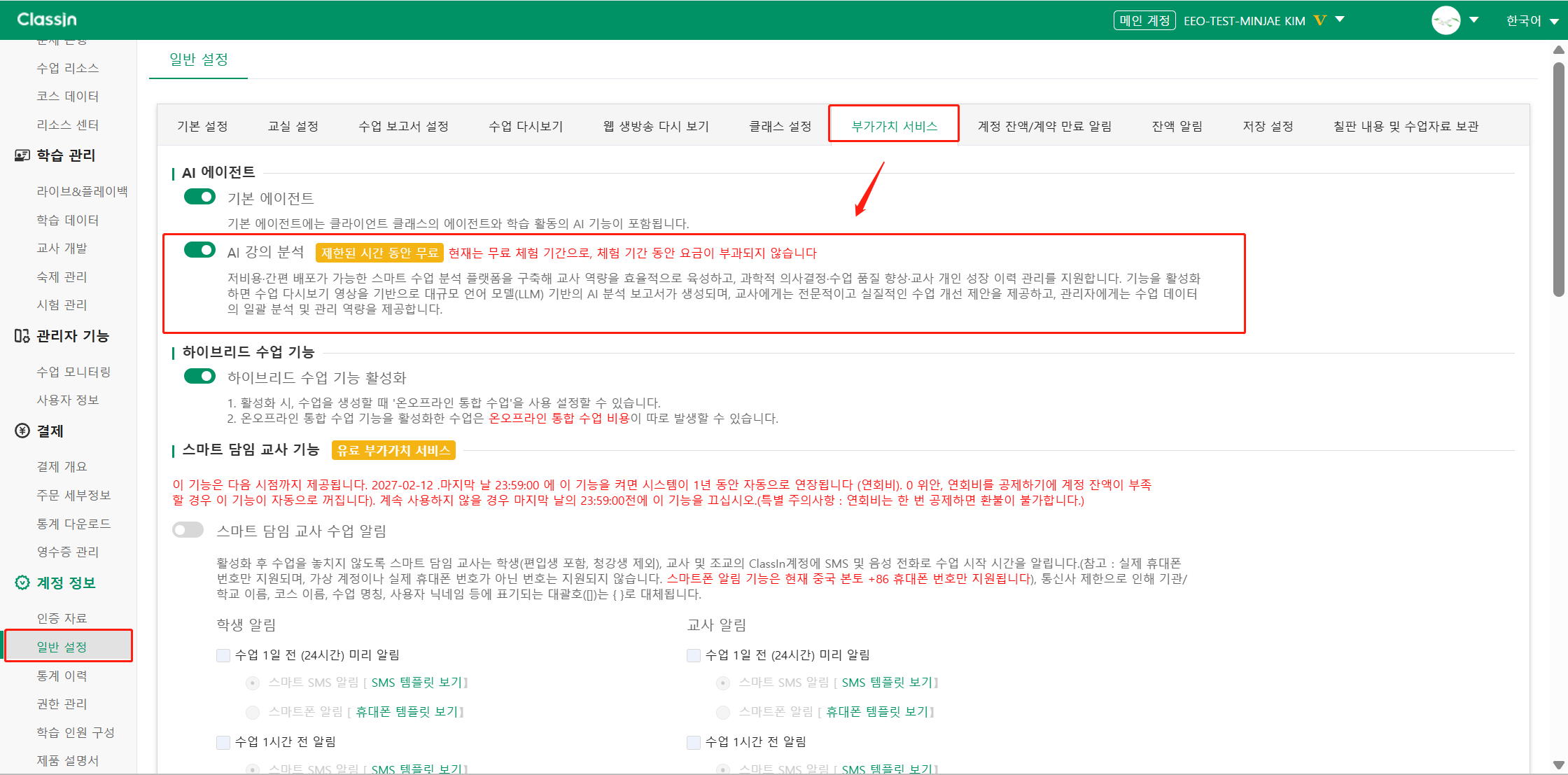The width and height of the screenshot is (1568, 775).
Task: Turn off the 기본 에이전트 switch
Action: [199, 197]
